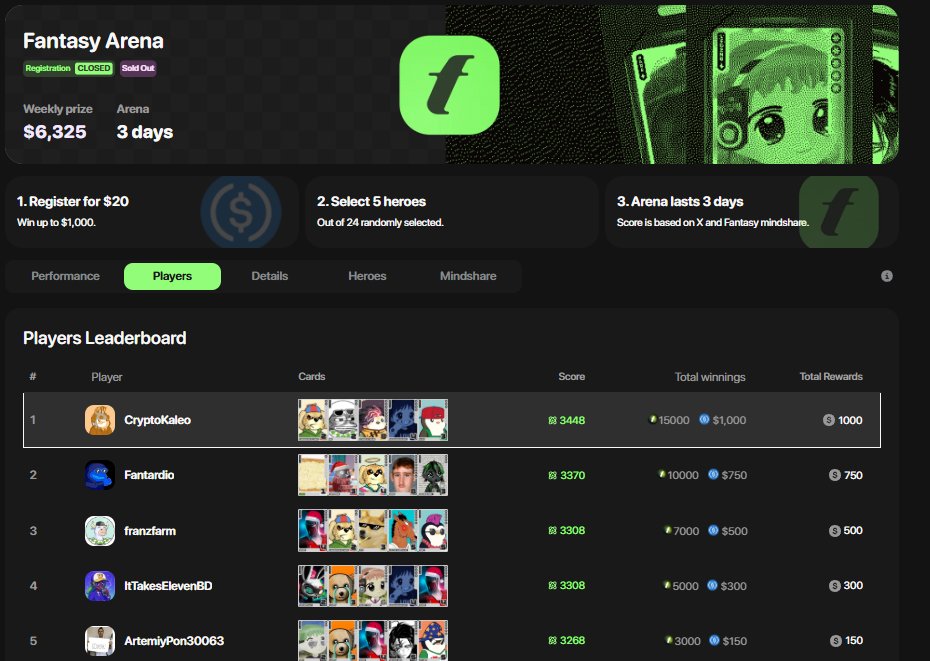The height and width of the screenshot is (661, 930).
Task: Click the 'Select 5 heroes' step card
Action: (x=452, y=211)
